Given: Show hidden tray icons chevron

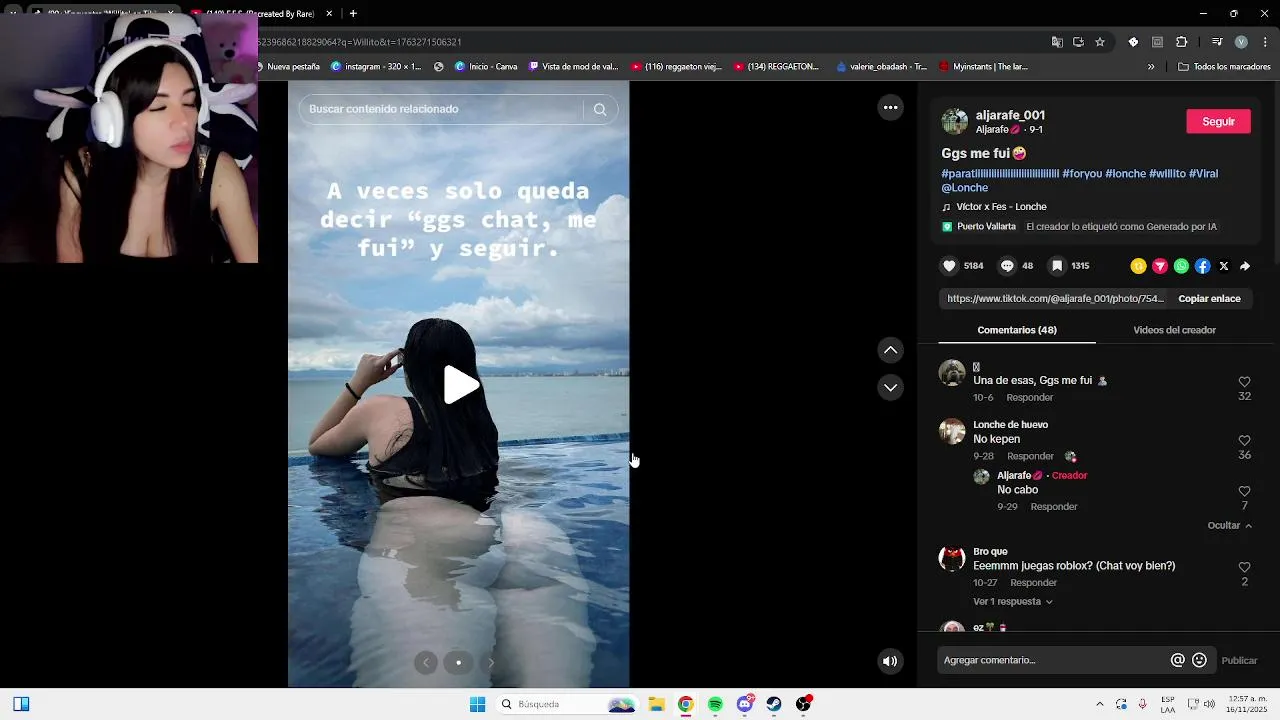Looking at the screenshot, I should point(1100,704).
